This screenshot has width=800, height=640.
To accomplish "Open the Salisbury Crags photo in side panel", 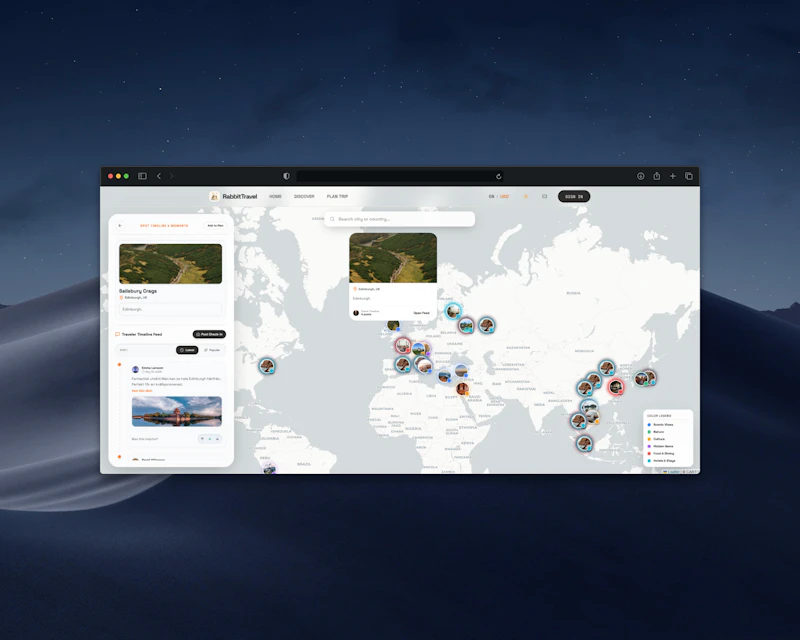I will (170, 263).
